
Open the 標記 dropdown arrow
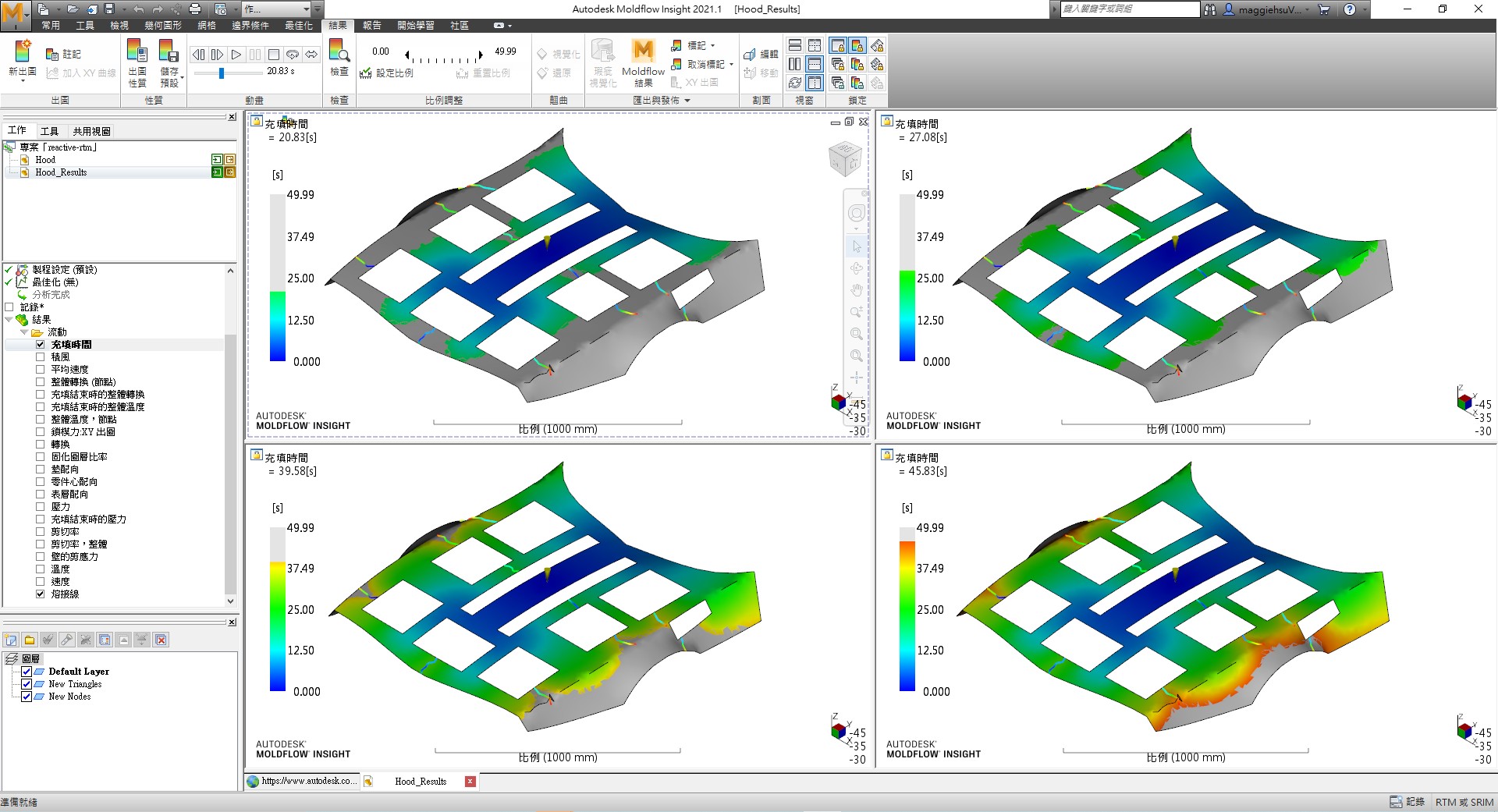(712, 45)
